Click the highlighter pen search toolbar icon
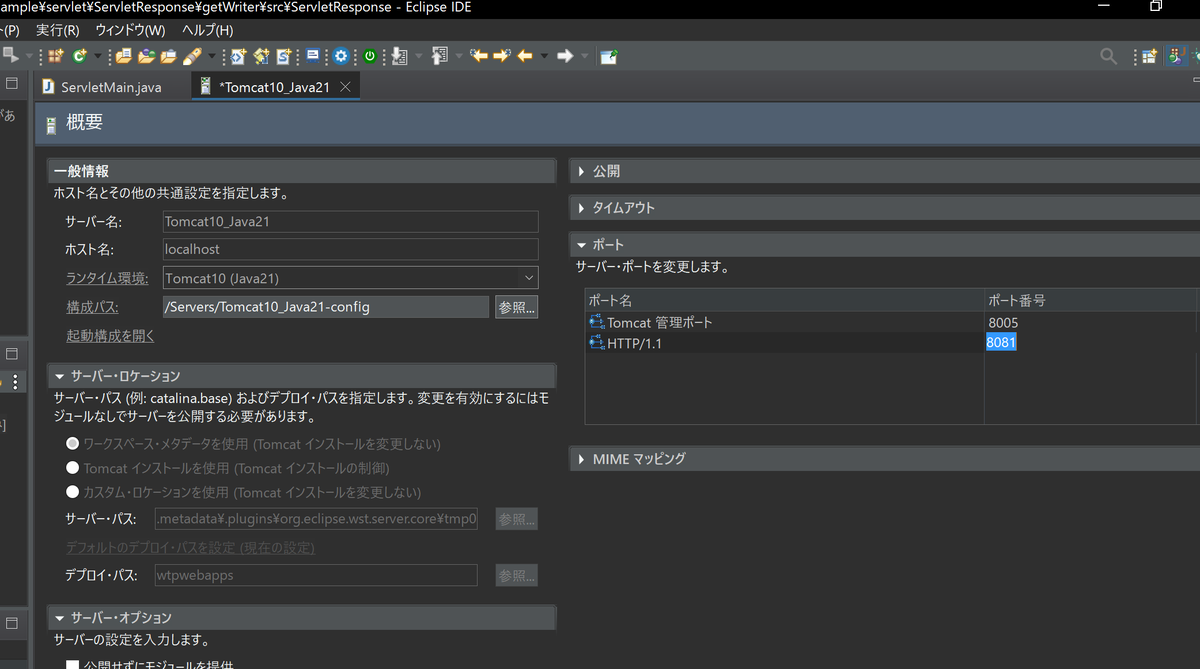The width and height of the screenshot is (1200, 669). click(192, 56)
